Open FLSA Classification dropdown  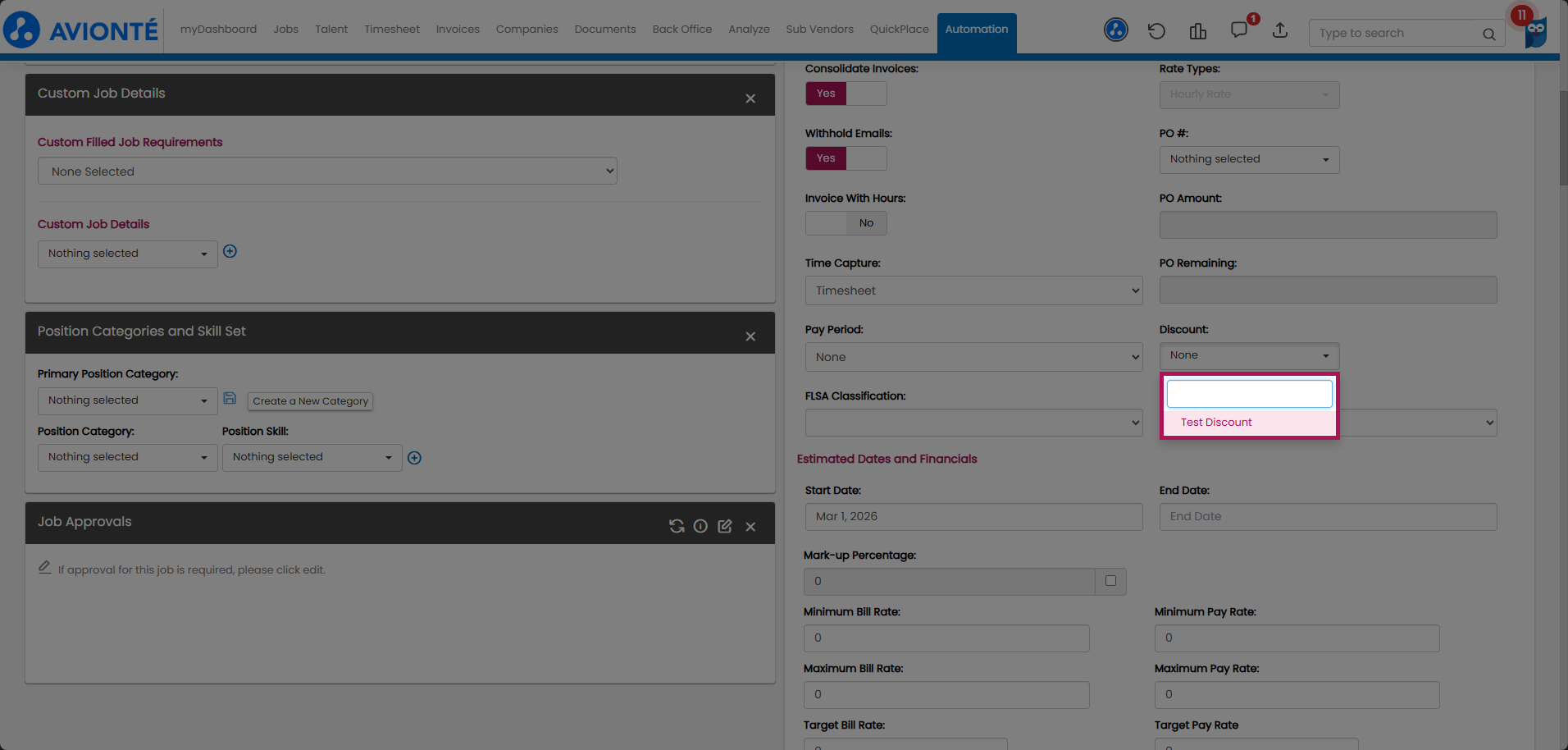click(x=974, y=423)
